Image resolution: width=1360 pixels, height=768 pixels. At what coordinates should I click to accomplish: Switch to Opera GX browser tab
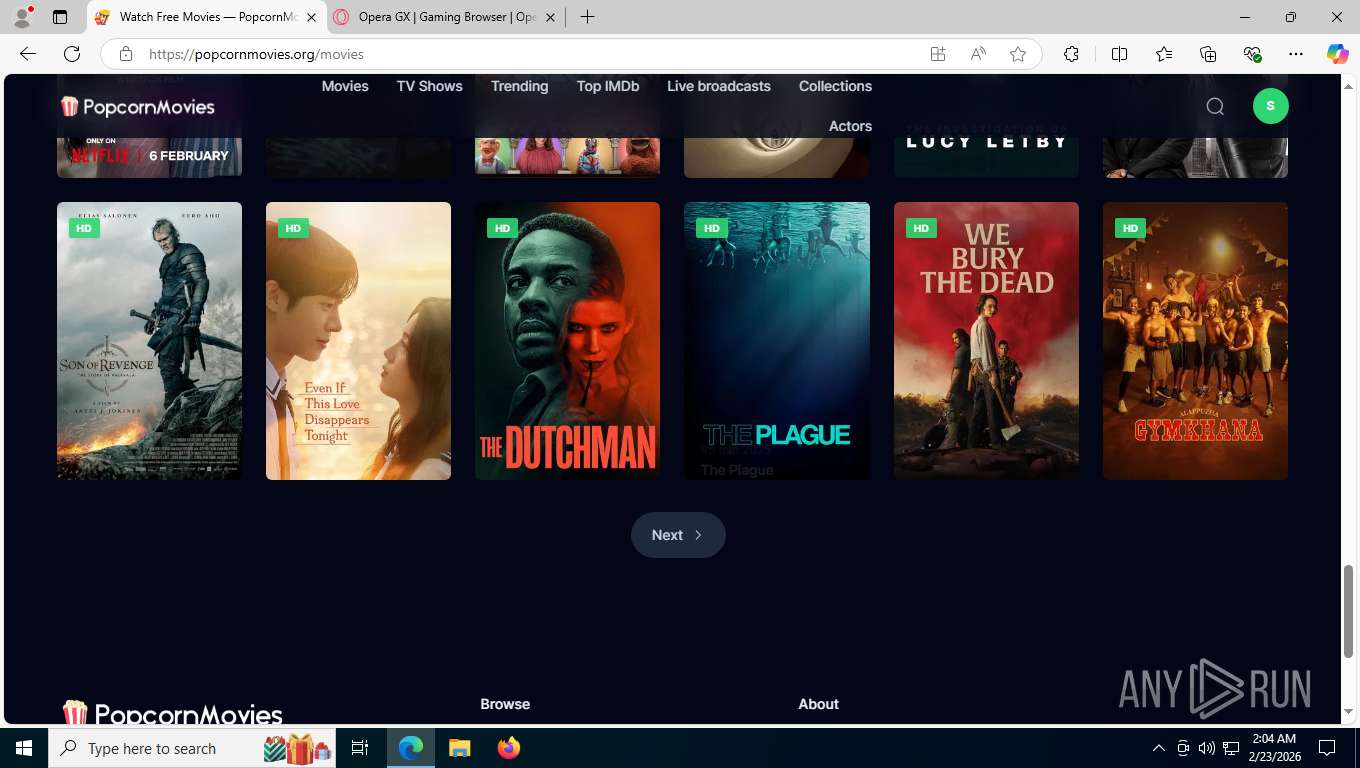pyautogui.click(x=445, y=17)
